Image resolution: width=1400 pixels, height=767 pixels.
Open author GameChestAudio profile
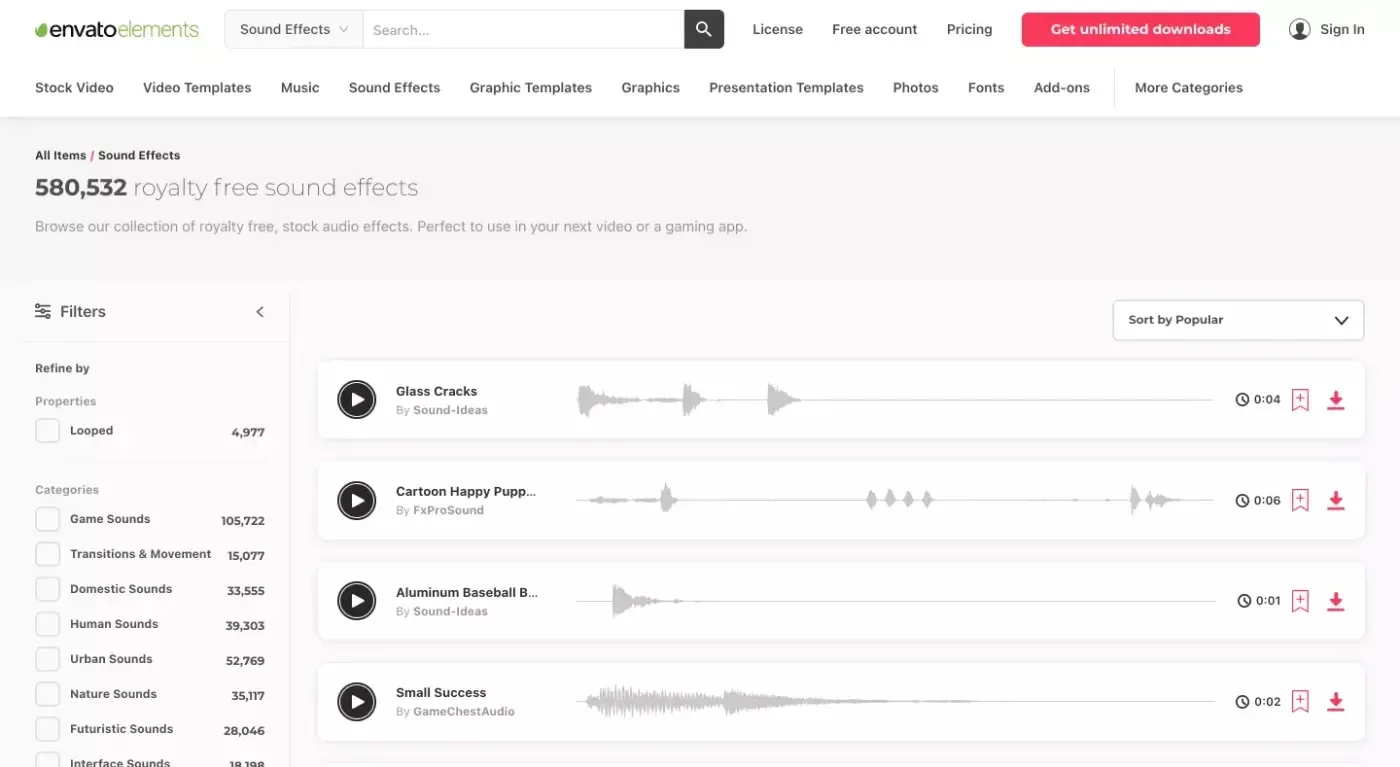[464, 712]
